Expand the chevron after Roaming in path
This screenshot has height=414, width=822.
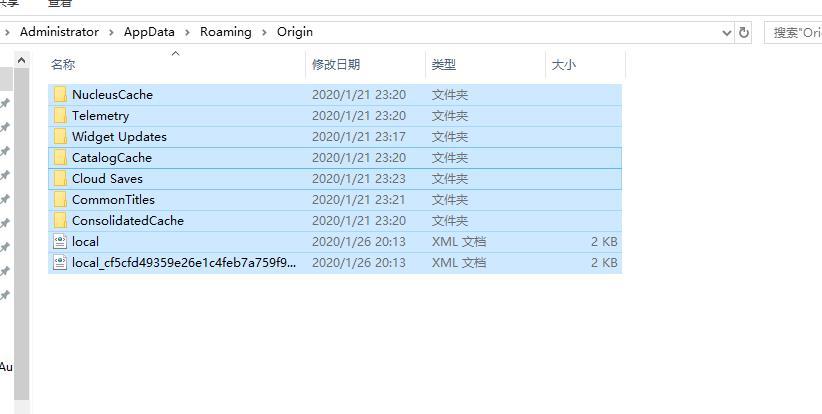(264, 32)
